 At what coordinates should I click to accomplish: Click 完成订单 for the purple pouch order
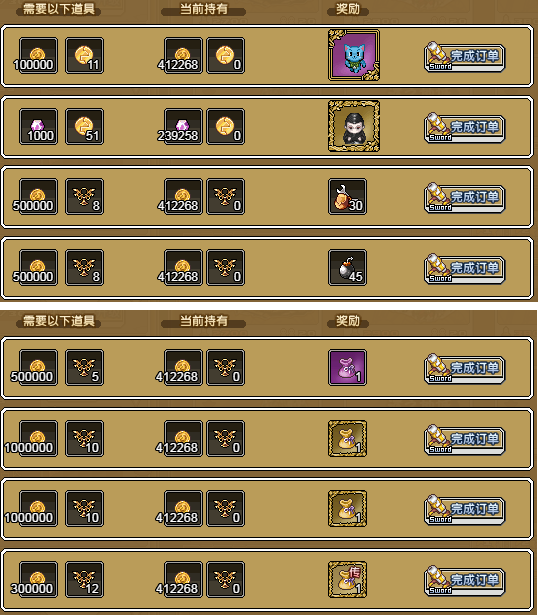464,369
